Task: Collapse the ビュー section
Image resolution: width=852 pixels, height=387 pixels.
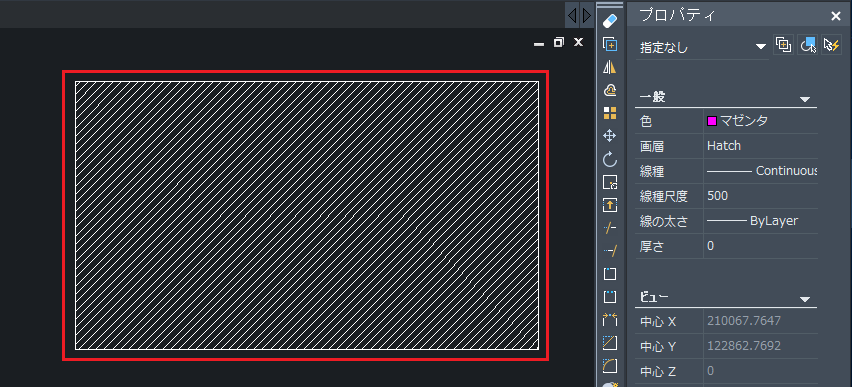Action: coord(805,299)
